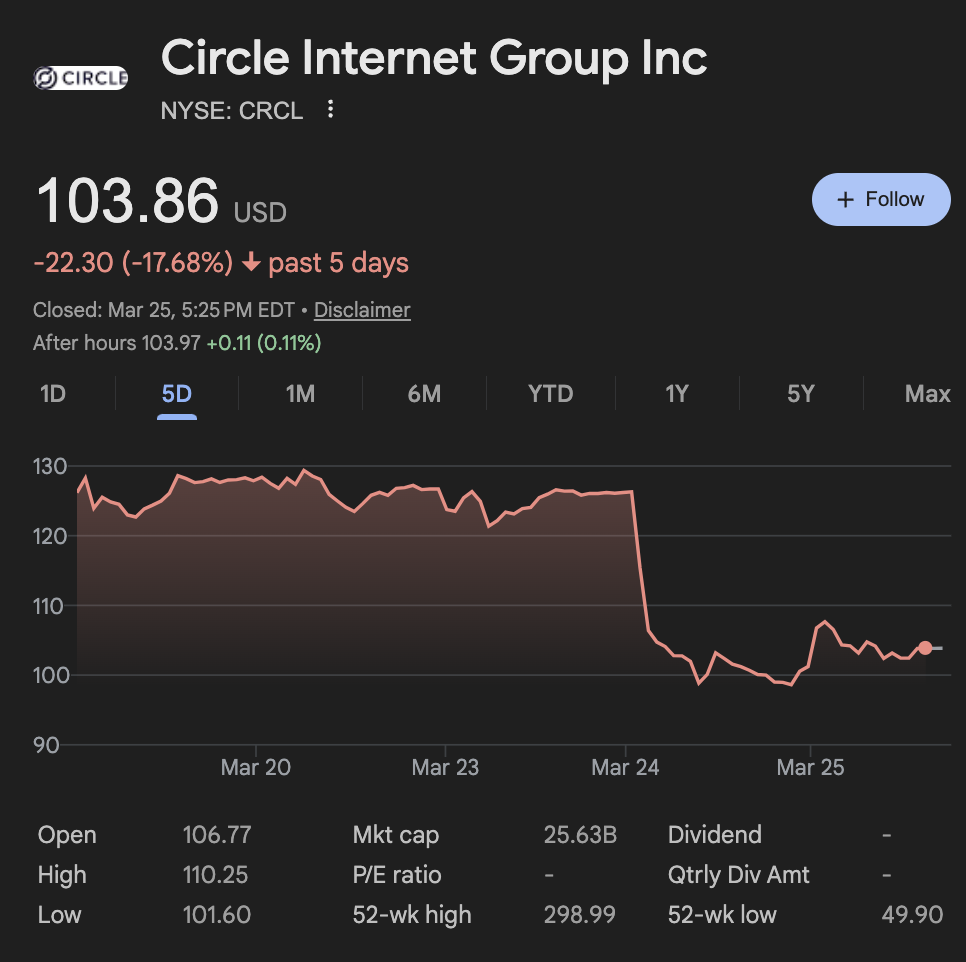Image resolution: width=966 pixels, height=962 pixels.
Task: Click the Mar 23 date label
Action: coord(445,767)
